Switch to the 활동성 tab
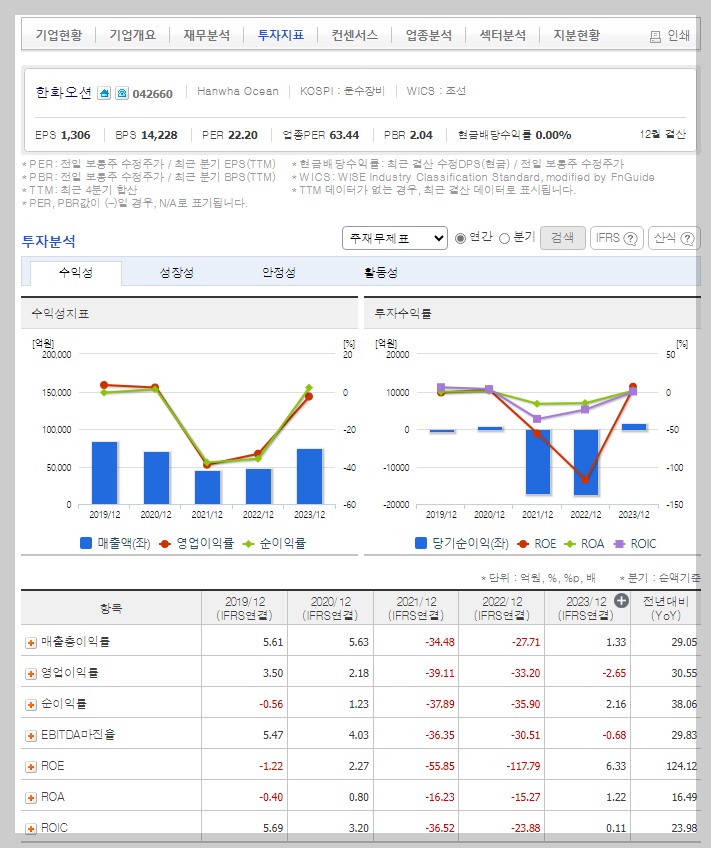Image resolution: width=711 pixels, height=848 pixels. (381, 273)
